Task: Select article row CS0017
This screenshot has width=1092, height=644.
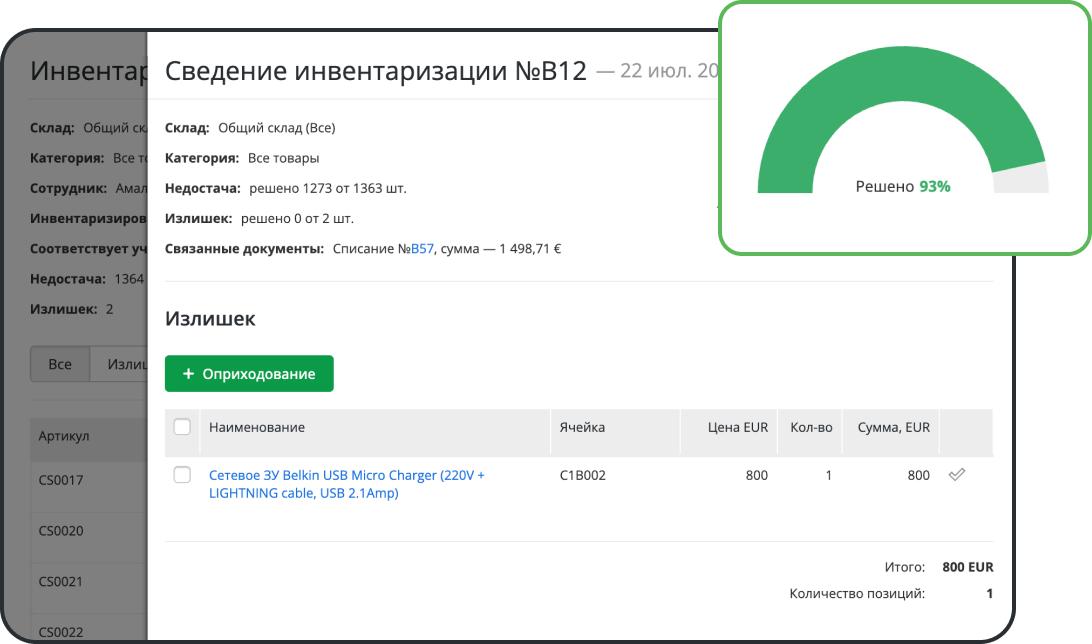Action: (60, 480)
